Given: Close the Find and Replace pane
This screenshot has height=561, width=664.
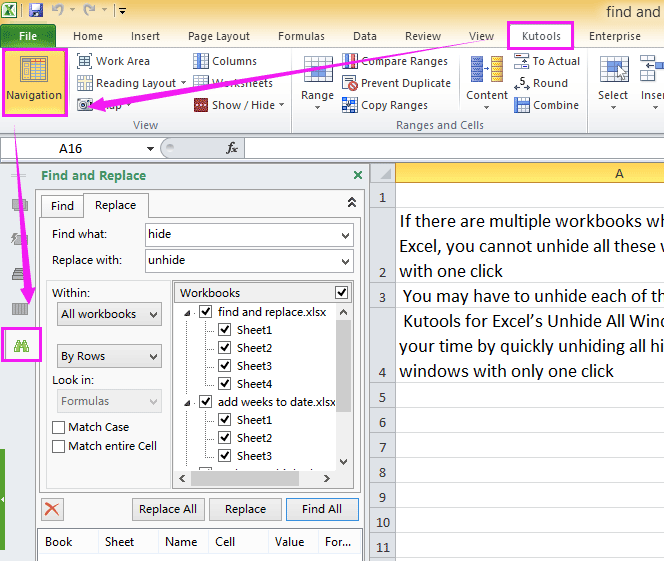Looking at the screenshot, I should pos(358,175).
